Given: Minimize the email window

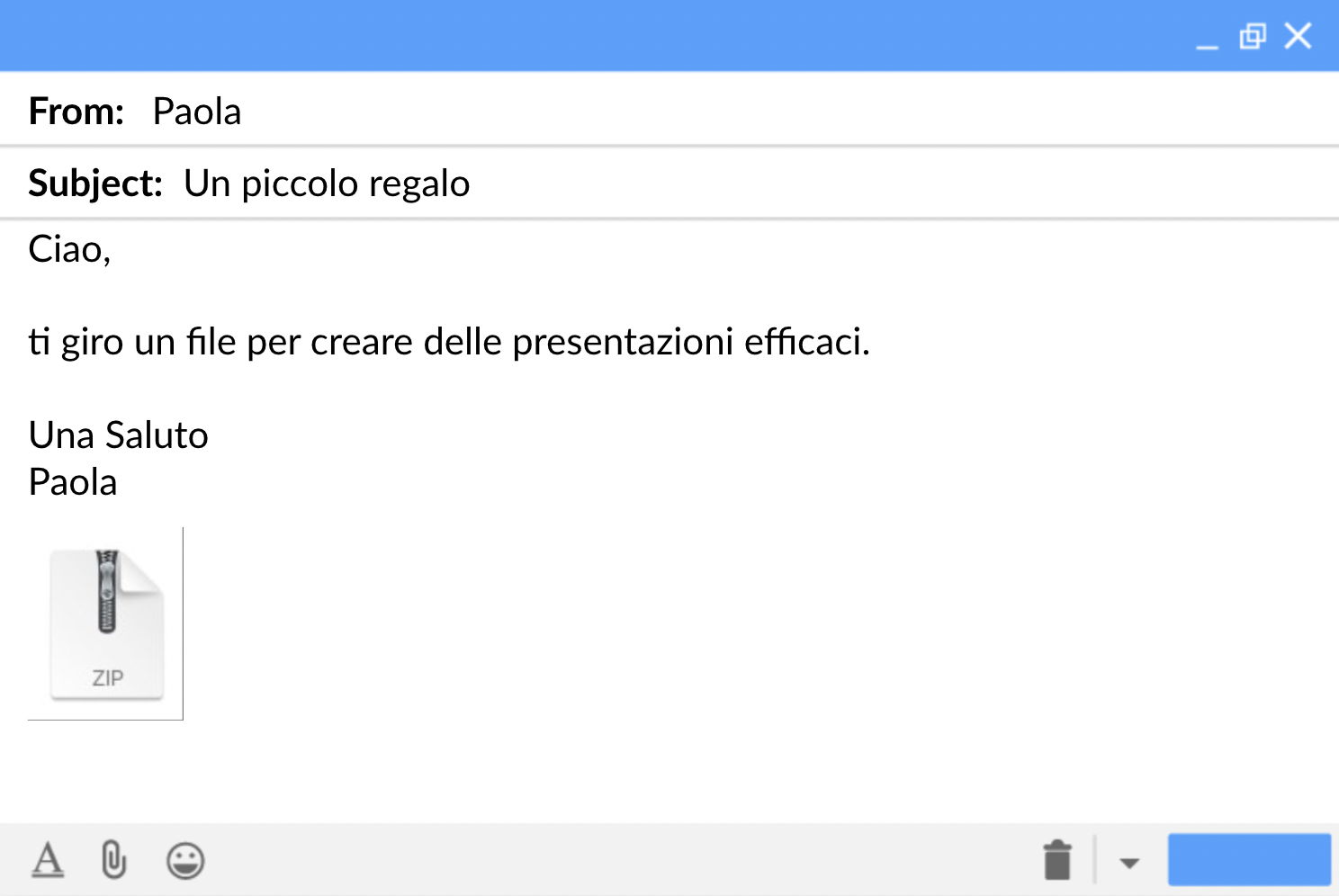Looking at the screenshot, I should (1207, 40).
